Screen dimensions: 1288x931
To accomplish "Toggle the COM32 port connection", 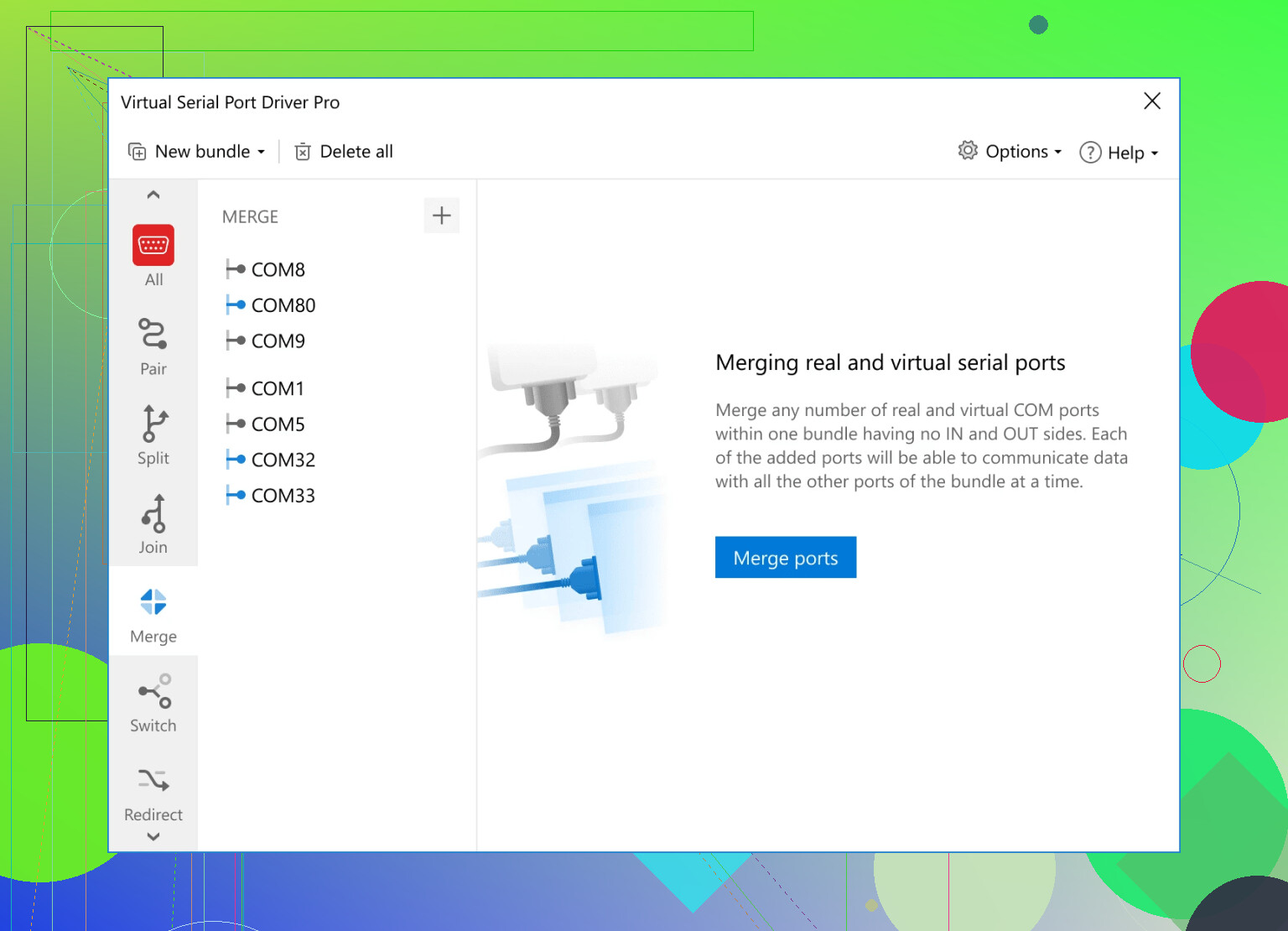I will (x=233, y=460).
